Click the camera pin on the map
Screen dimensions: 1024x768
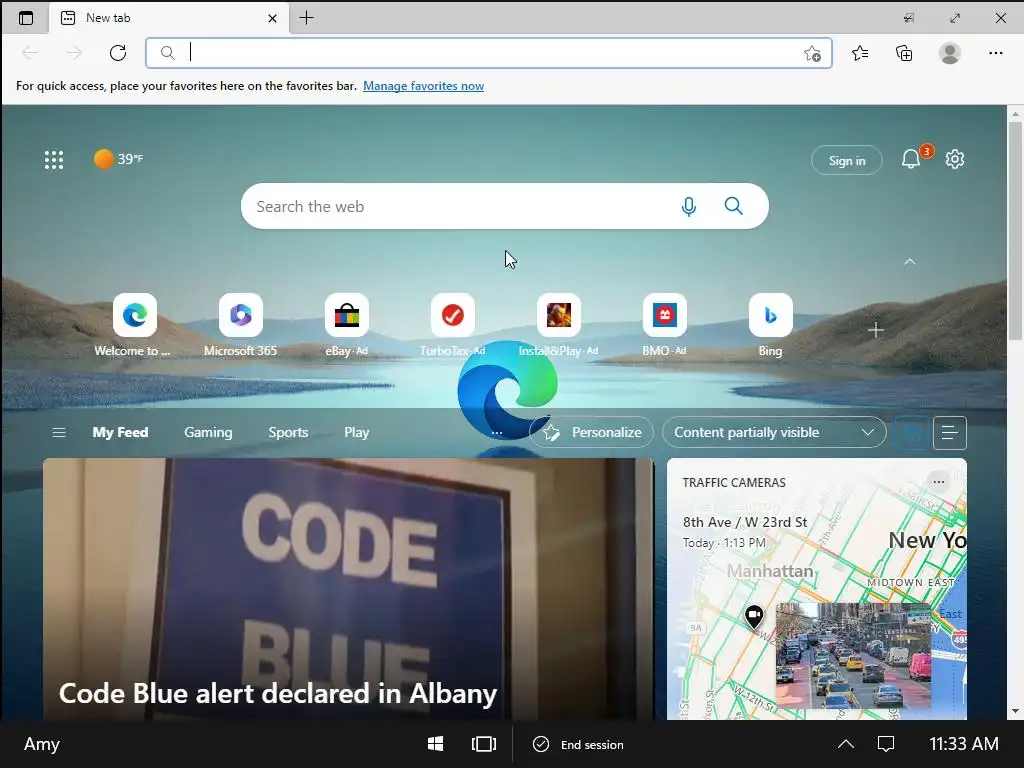[x=754, y=616]
